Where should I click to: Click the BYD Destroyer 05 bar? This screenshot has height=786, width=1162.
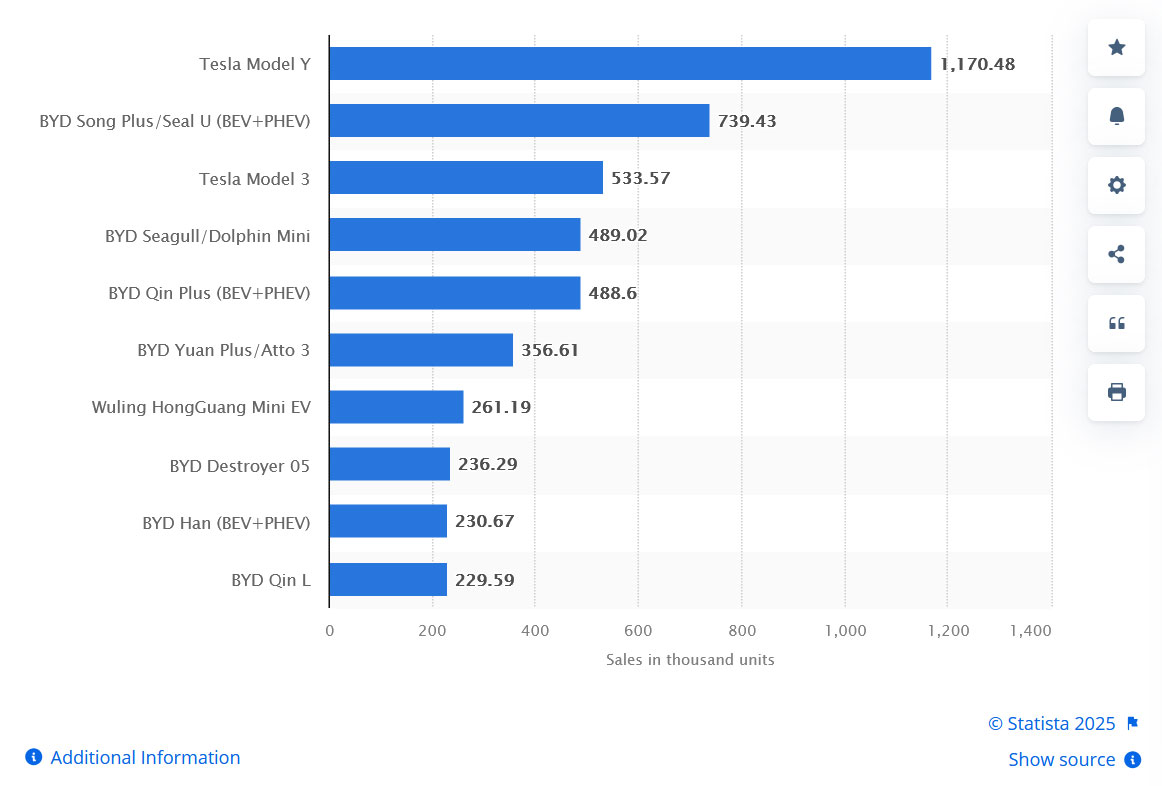[x=390, y=464]
